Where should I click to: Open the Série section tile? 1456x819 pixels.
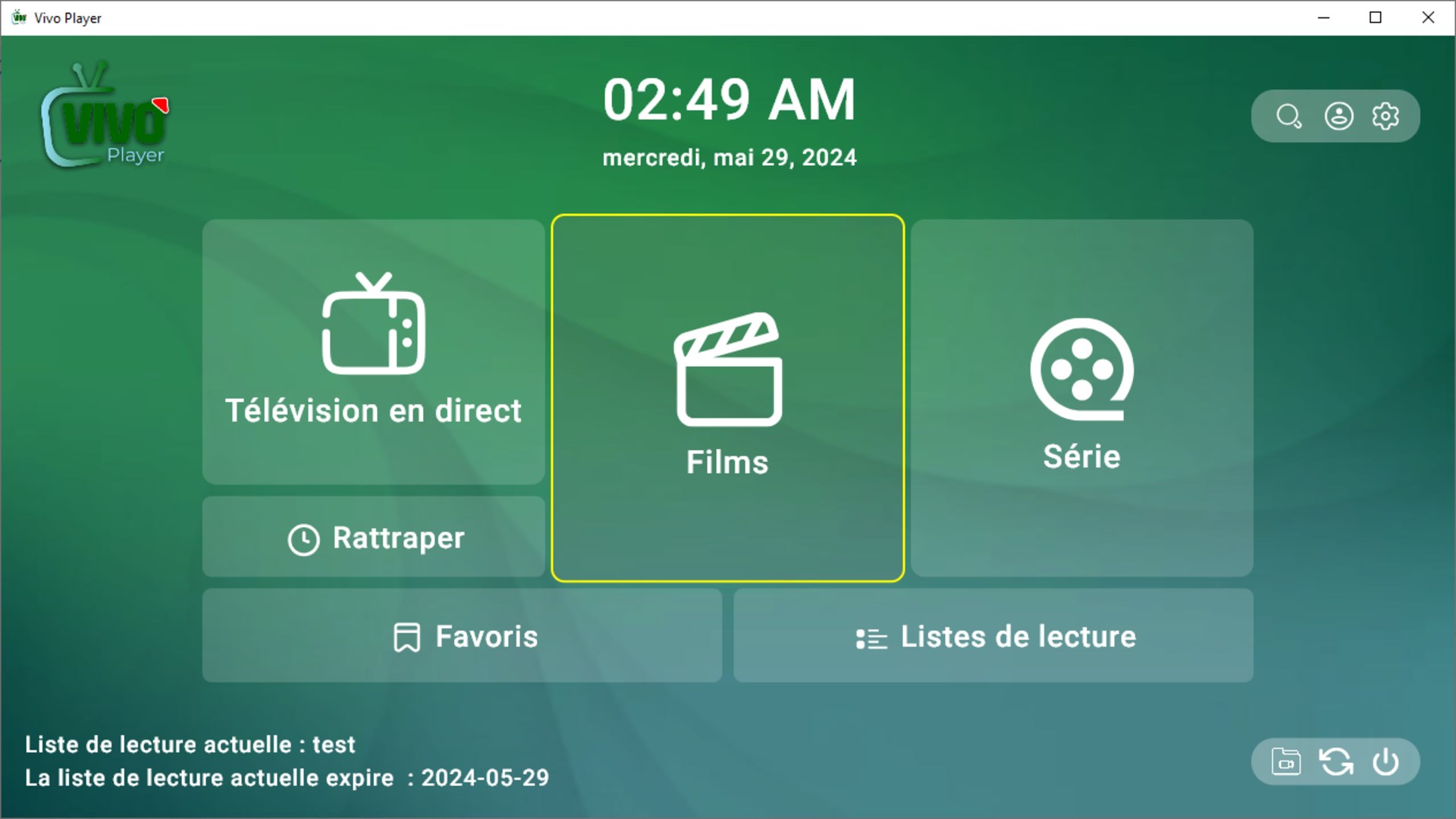click(1081, 398)
